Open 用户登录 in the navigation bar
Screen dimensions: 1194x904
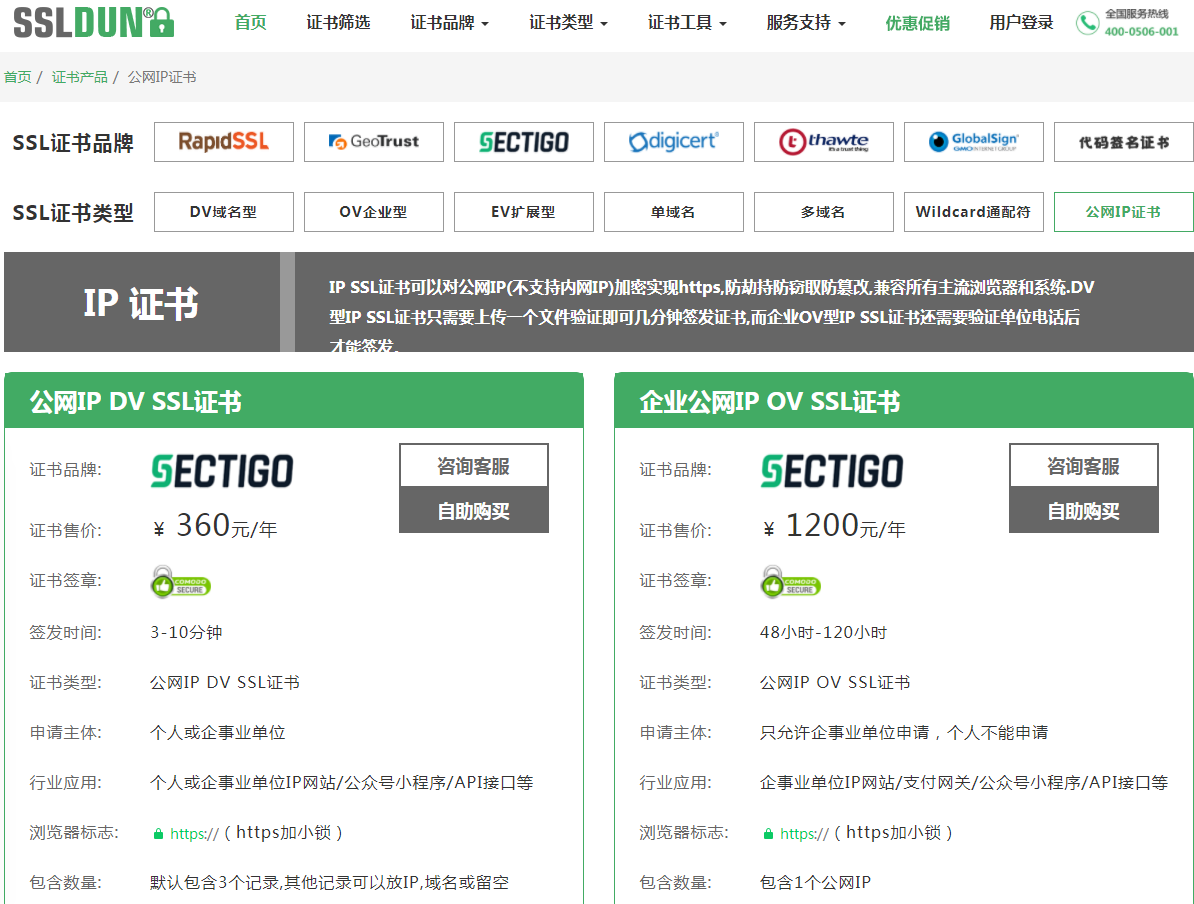tap(1021, 23)
